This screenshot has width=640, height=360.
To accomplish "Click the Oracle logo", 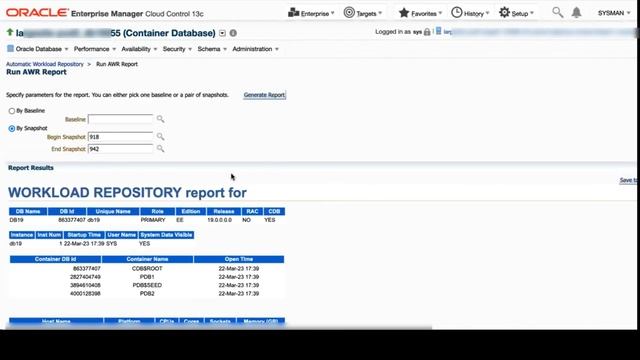I will (37, 13).
